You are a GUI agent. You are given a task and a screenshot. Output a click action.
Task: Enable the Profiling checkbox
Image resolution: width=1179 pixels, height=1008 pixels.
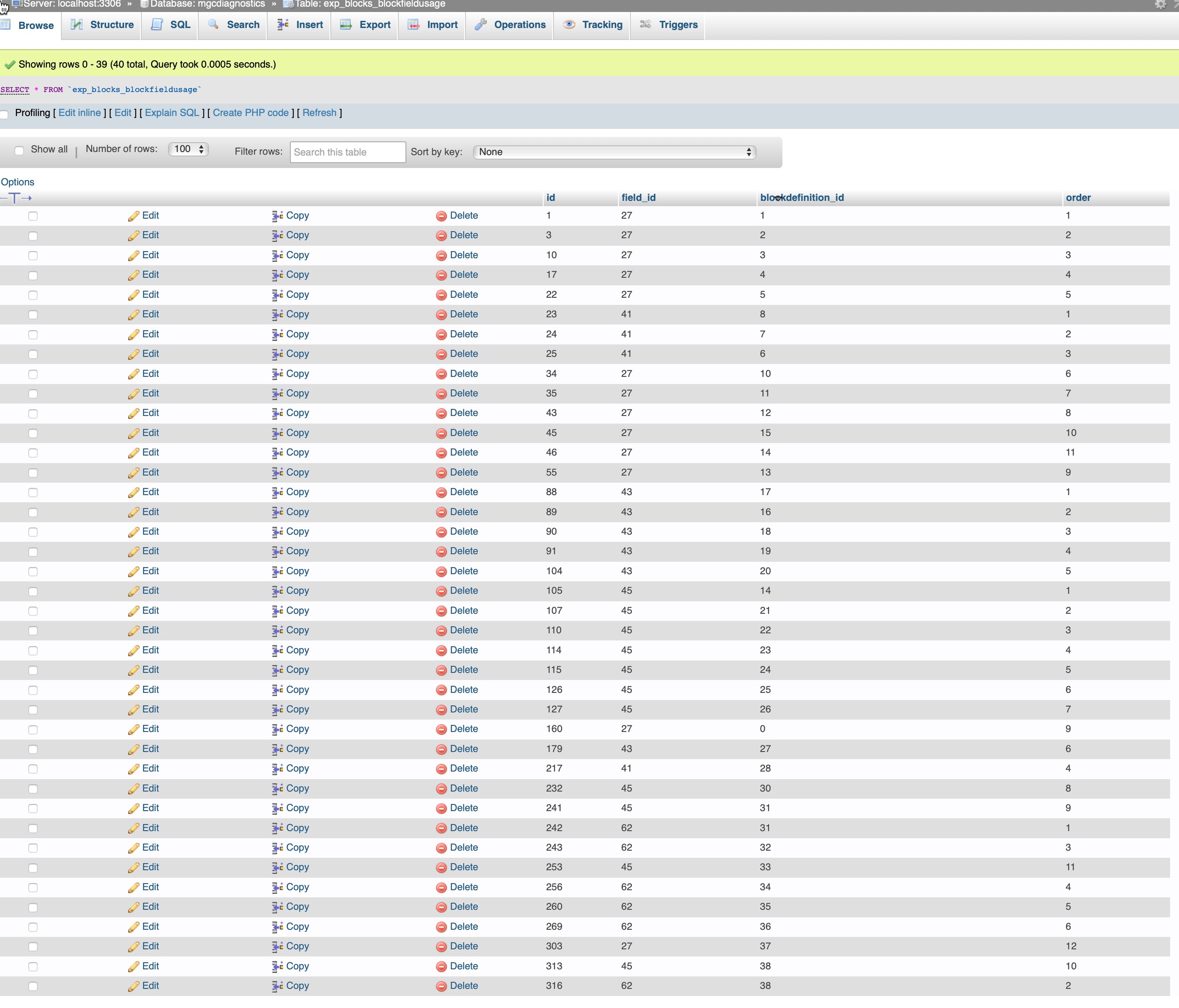click(x=4, y=114)
